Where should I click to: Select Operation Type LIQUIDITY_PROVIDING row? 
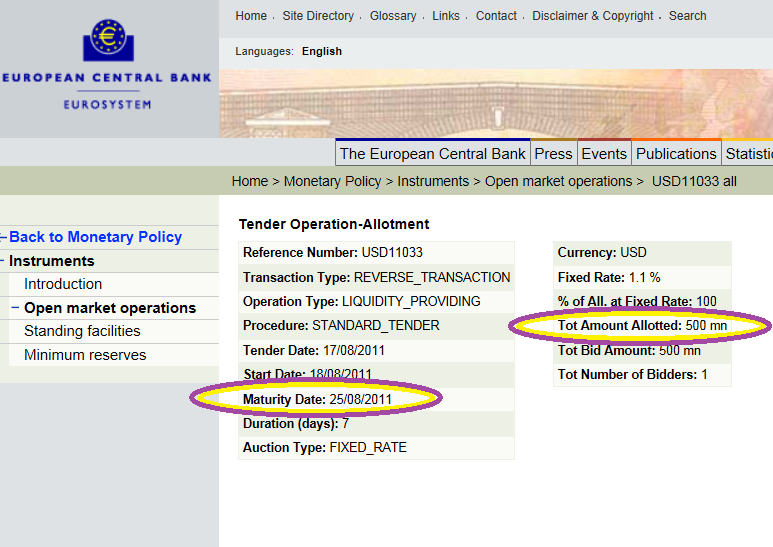[x=376, y=302]
